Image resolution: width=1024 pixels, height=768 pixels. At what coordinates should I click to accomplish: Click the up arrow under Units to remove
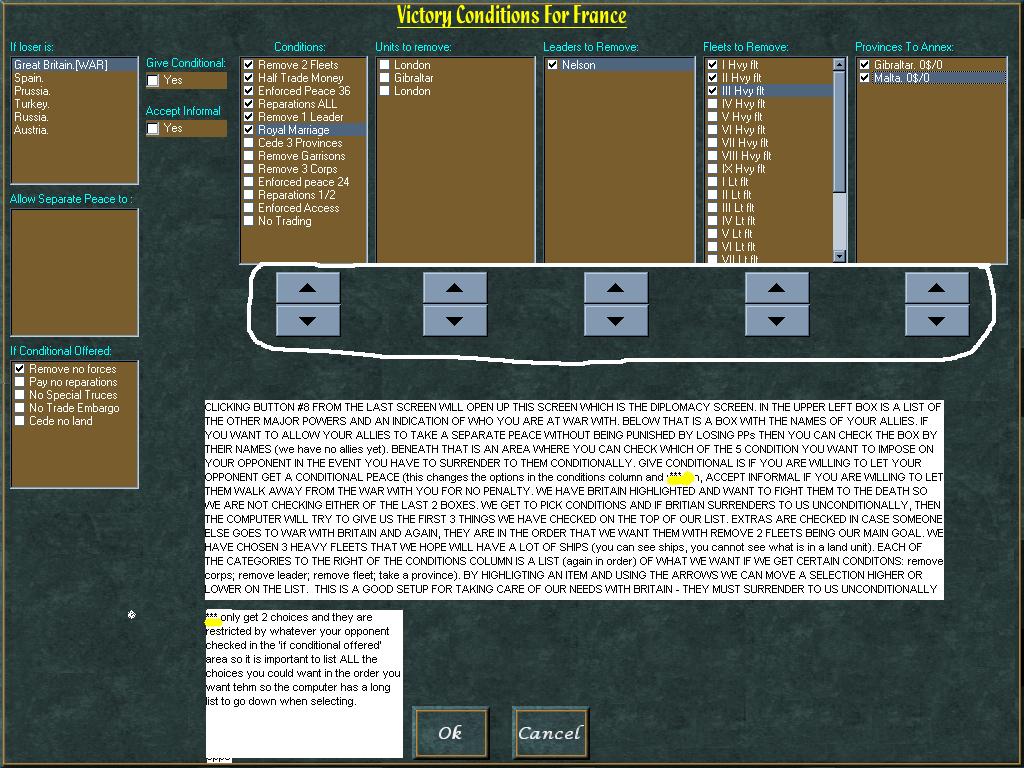pos(455,288)
